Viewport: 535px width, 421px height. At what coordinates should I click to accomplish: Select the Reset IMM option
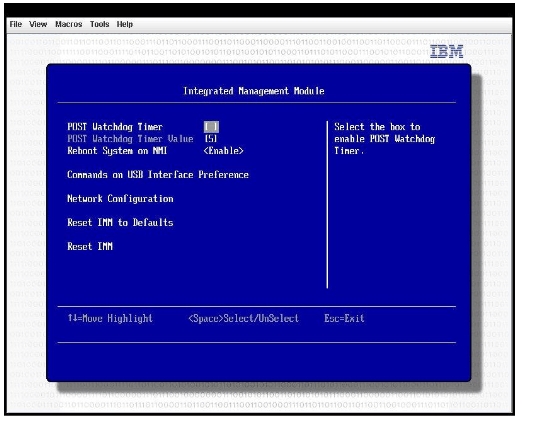tap(90, 246)
